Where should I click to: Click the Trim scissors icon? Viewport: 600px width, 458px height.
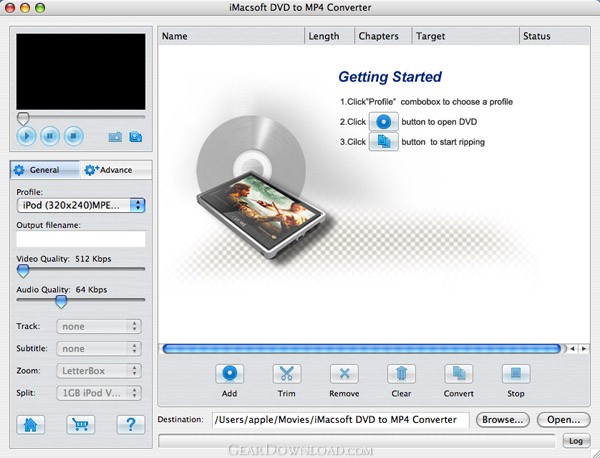tap(287, 373)
